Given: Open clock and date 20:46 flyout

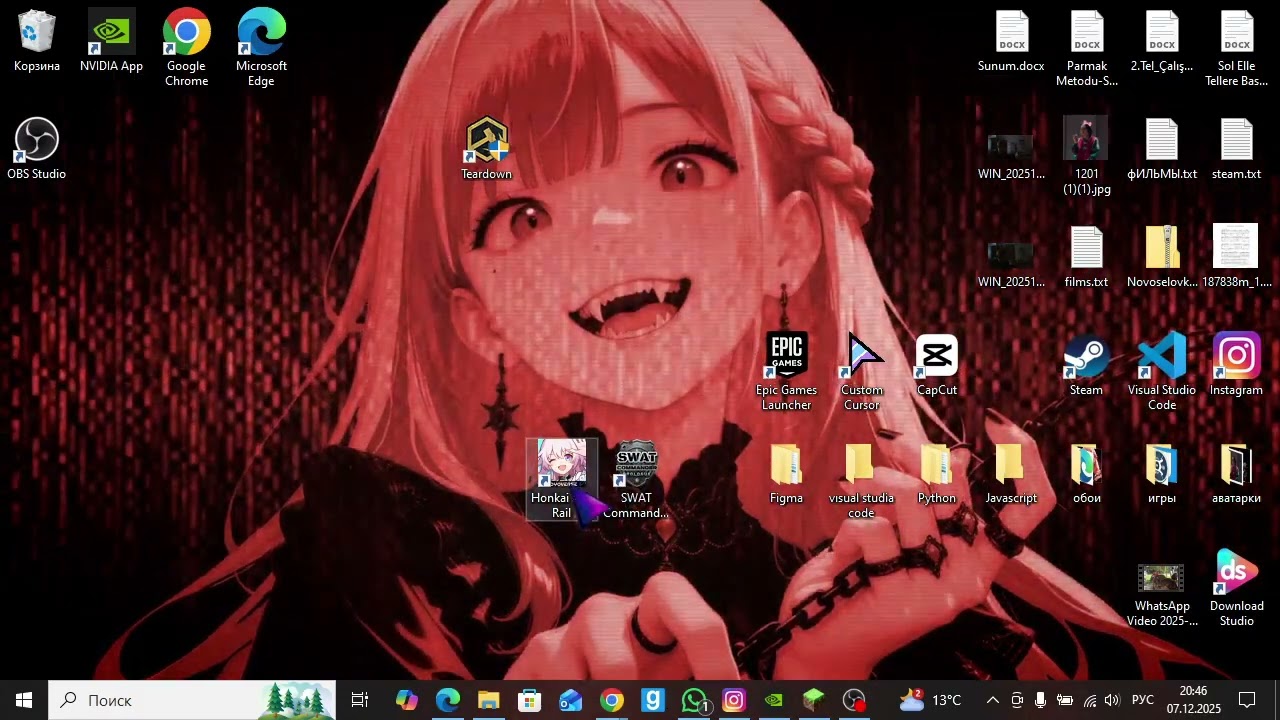Looking at the screenshot, I should (x=1193, y=700).
